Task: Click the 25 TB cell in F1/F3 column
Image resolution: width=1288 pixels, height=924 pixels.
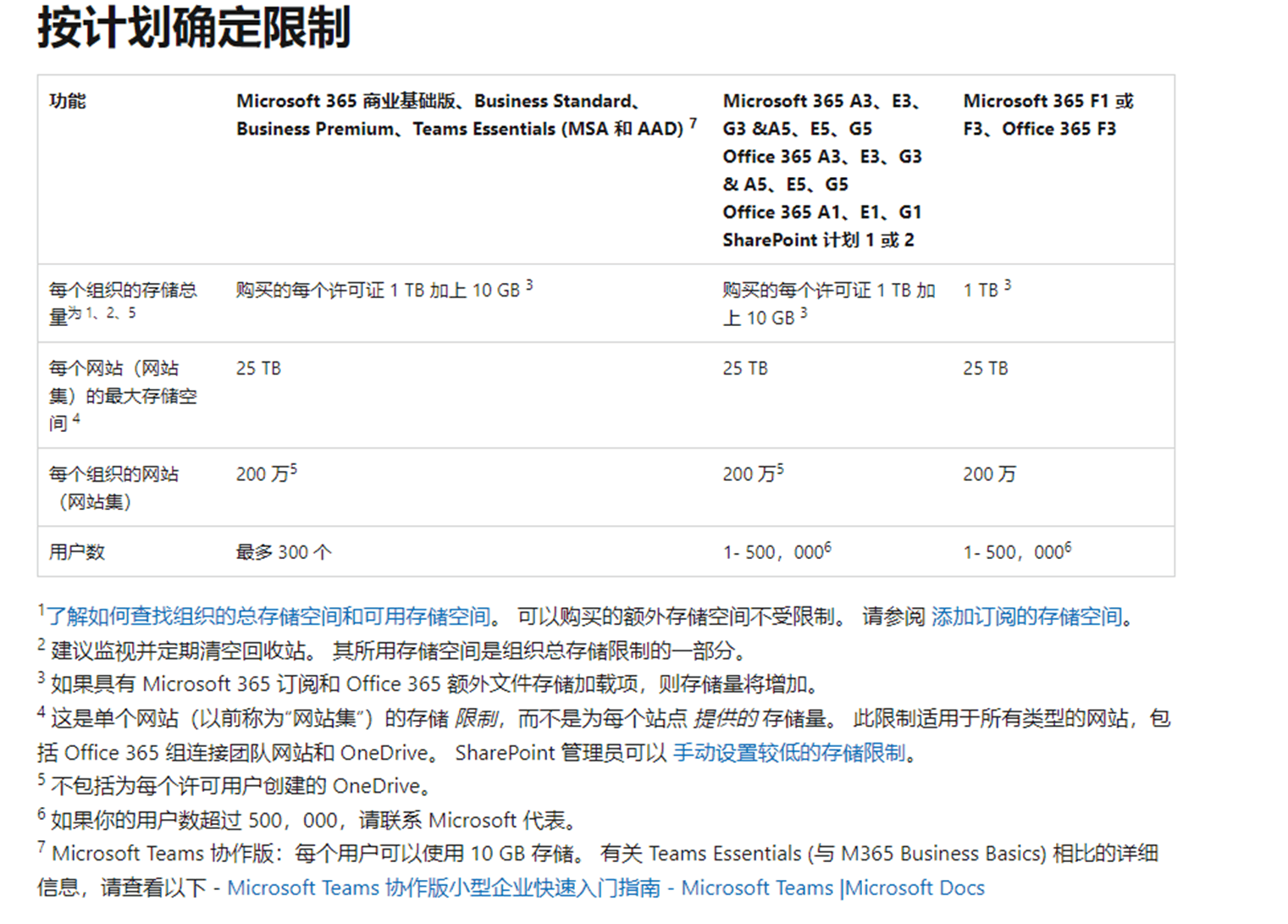Action: click(986, 368)
